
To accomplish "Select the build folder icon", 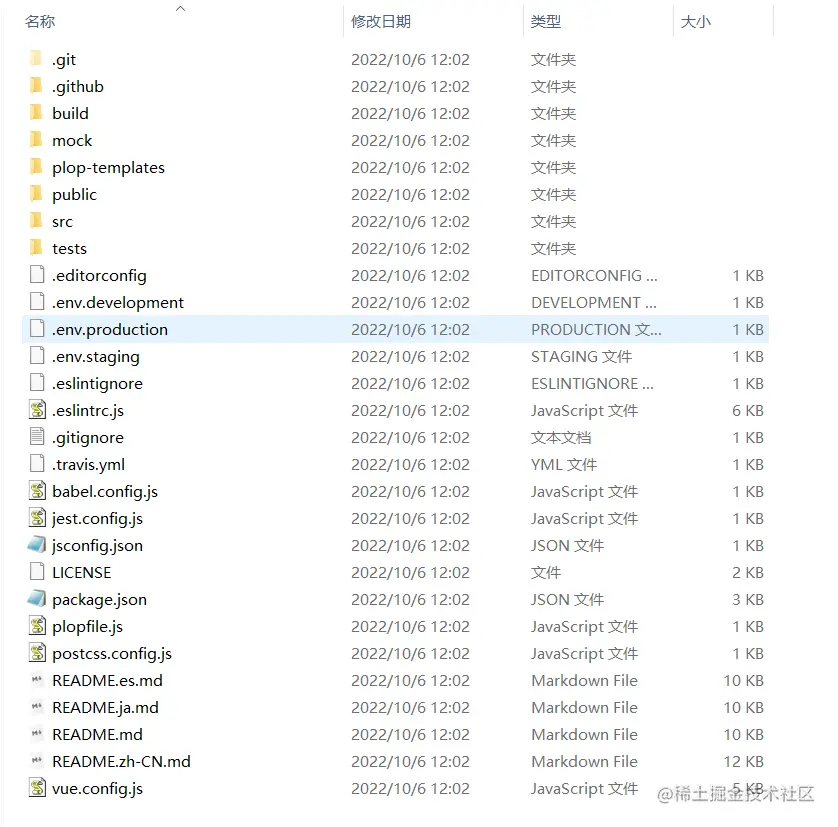I will click(x=36, y=112).
